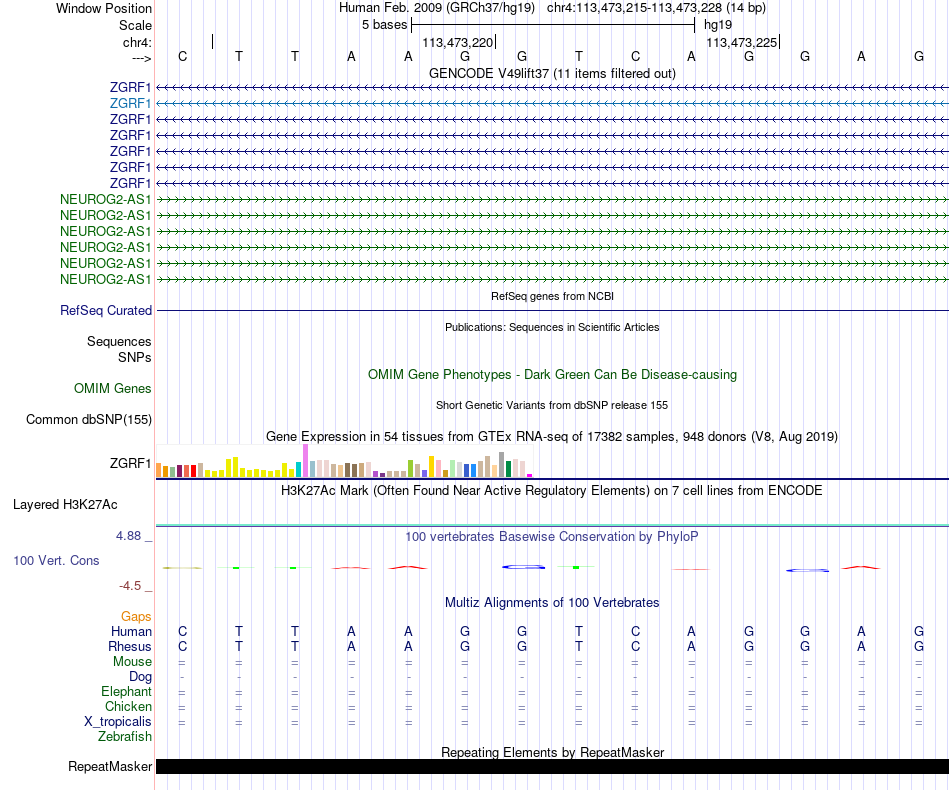Click the SNPs track label
Viewport: 950px width, 790px height.
coord(135,357)
